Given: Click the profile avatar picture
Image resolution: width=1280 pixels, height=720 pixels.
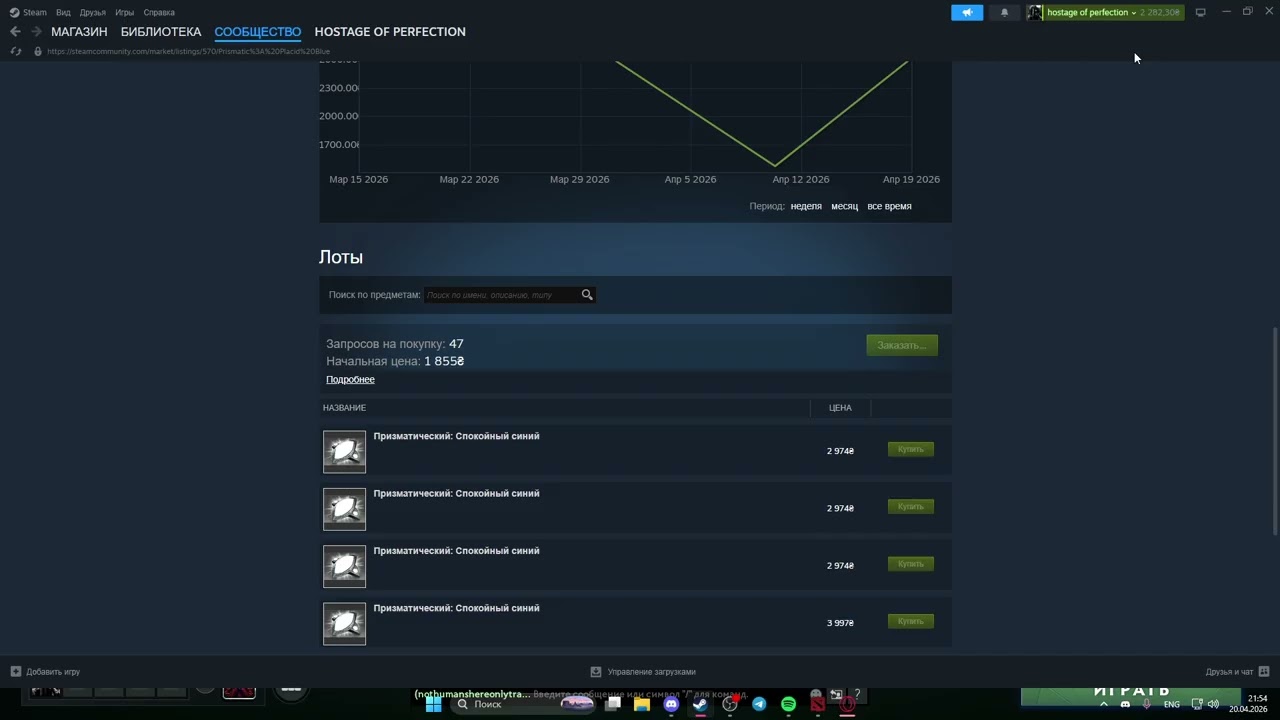Looking at the screenshot, I should (x=1035, y=12).
